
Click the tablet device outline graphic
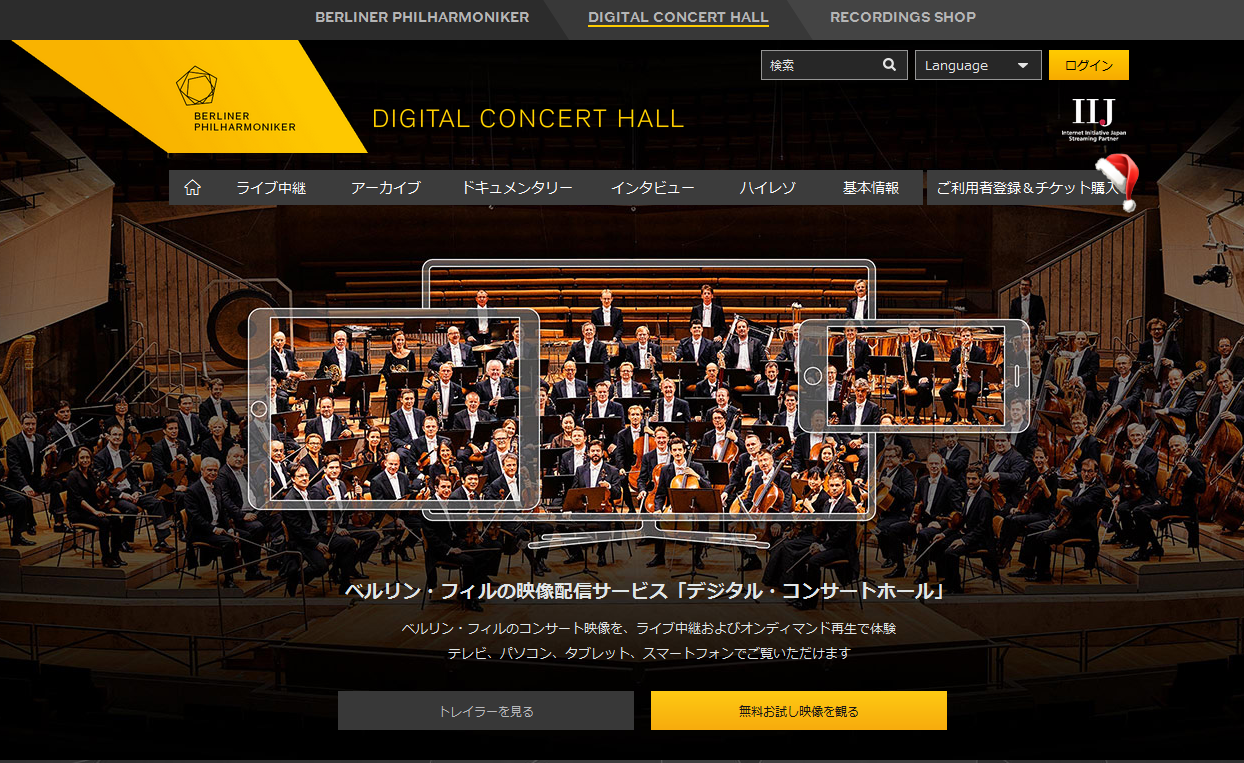coord(394,407)
